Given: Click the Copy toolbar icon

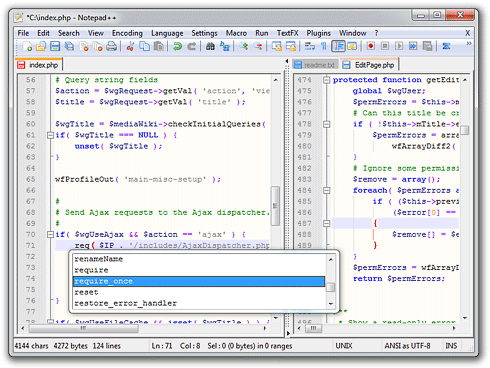Looking at the screenshot, I should (x=144, y=46).
